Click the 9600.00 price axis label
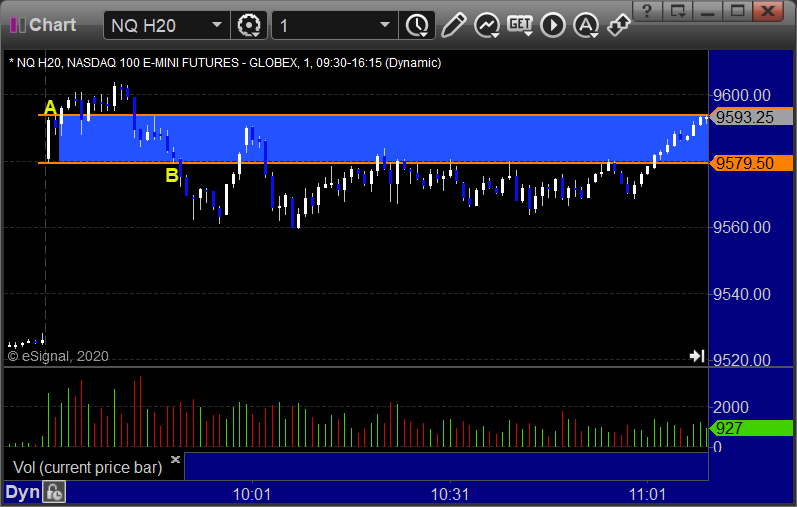Image resolution: width=797 pixels, height=507 pixels. point(742,95)
